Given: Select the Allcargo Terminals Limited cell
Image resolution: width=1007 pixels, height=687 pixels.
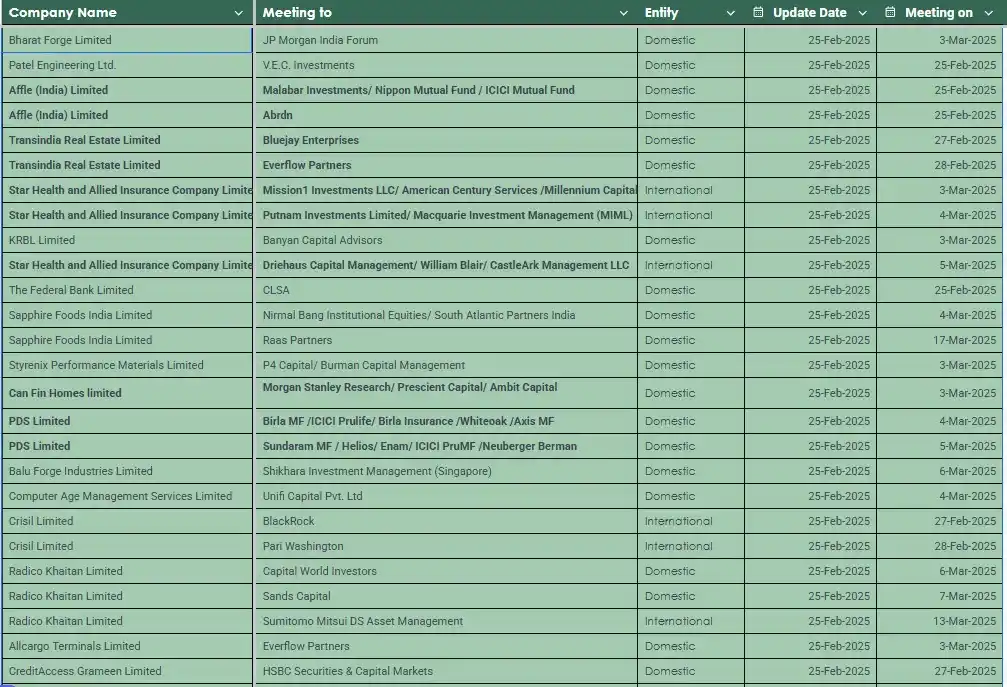Looking at the screenshot, I should (x=127, y=647).
